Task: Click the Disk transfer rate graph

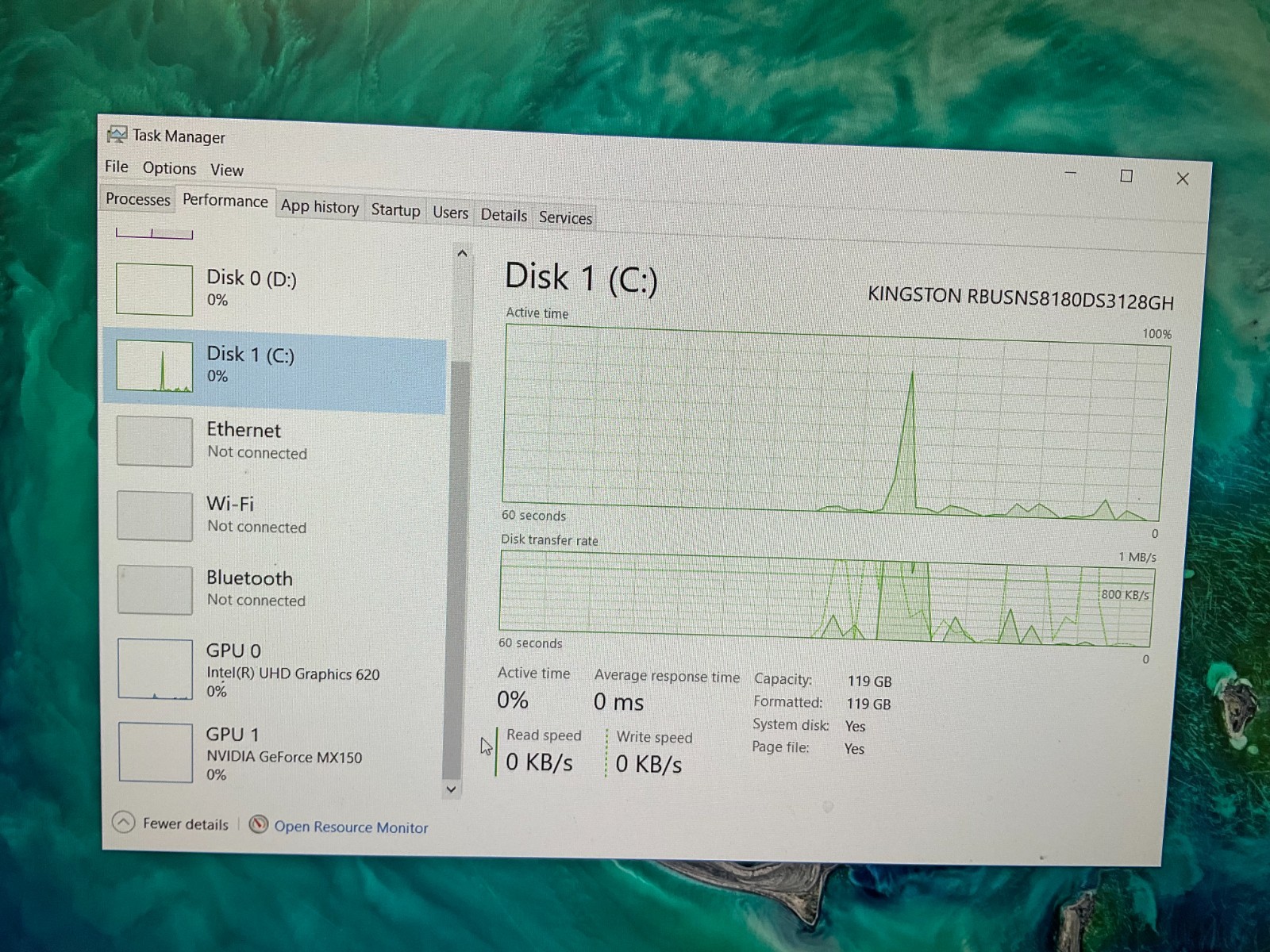Action: 825,599
